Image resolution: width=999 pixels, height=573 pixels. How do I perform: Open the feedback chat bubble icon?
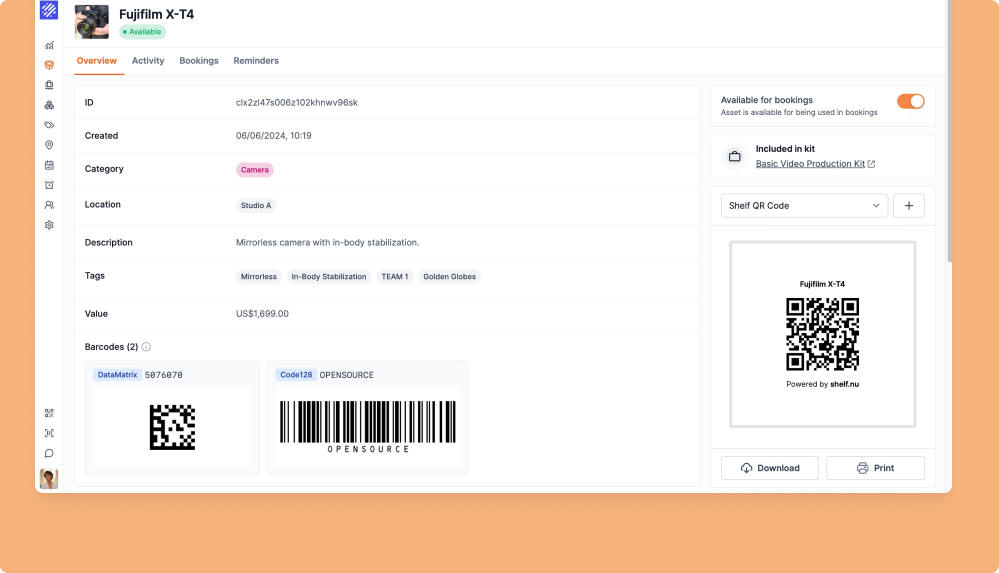click(x=49, y=453)
